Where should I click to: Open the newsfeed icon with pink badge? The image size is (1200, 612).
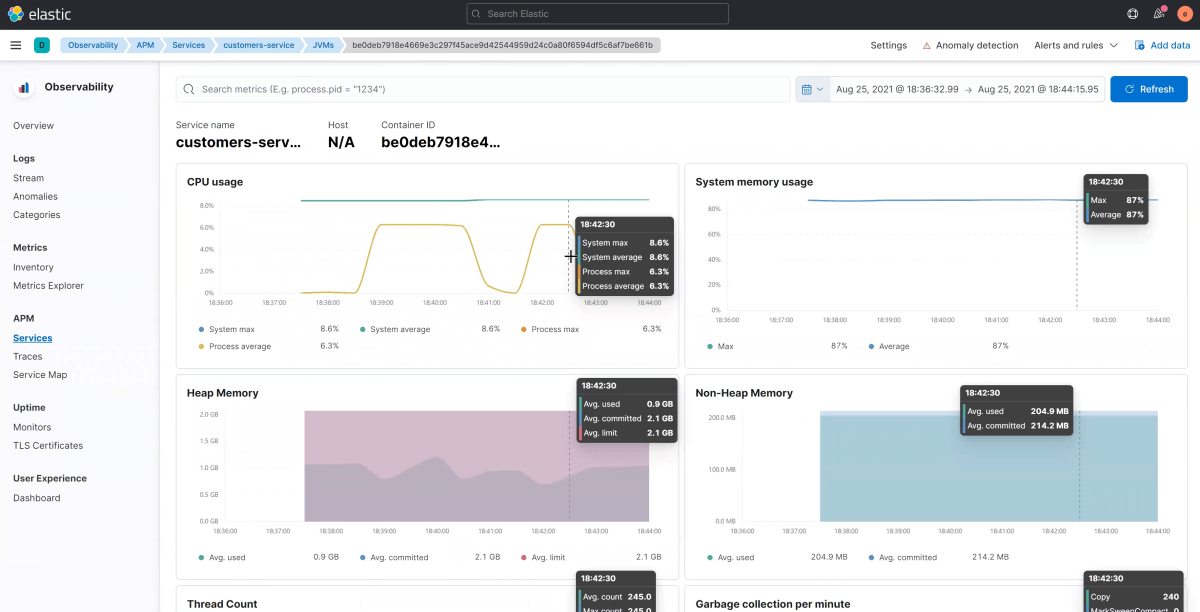1158,13
